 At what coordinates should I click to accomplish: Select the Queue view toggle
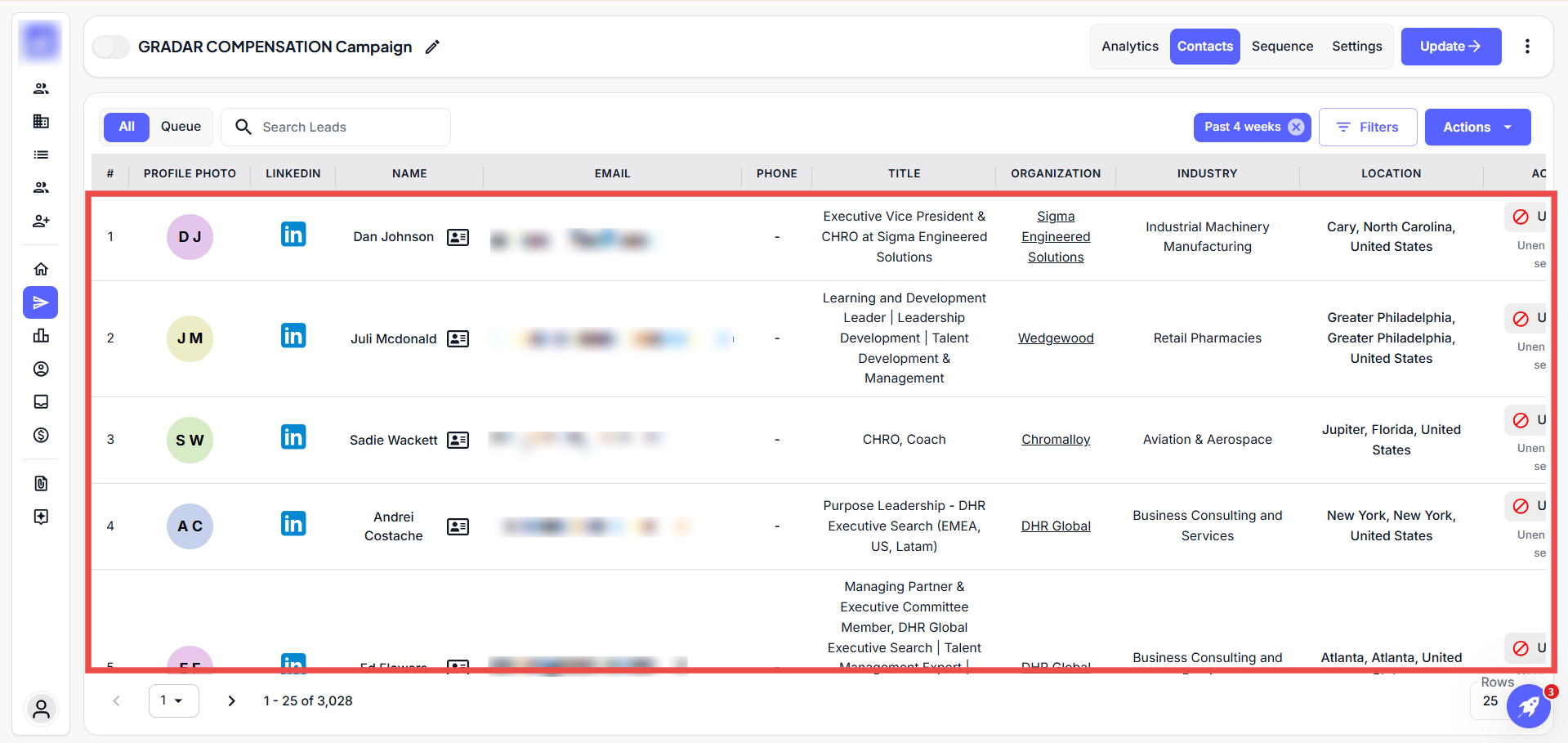(x=181, y=127)
